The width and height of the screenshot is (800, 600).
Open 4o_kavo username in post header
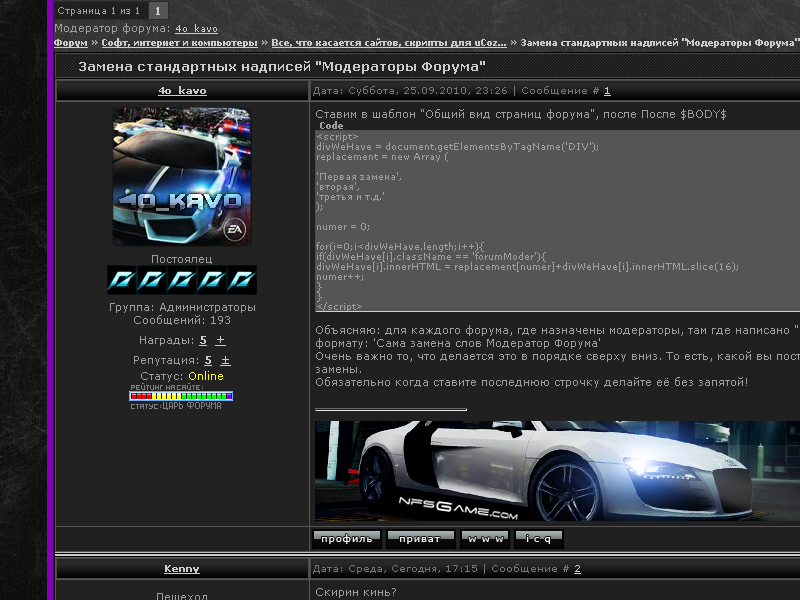tap(182, 91)
